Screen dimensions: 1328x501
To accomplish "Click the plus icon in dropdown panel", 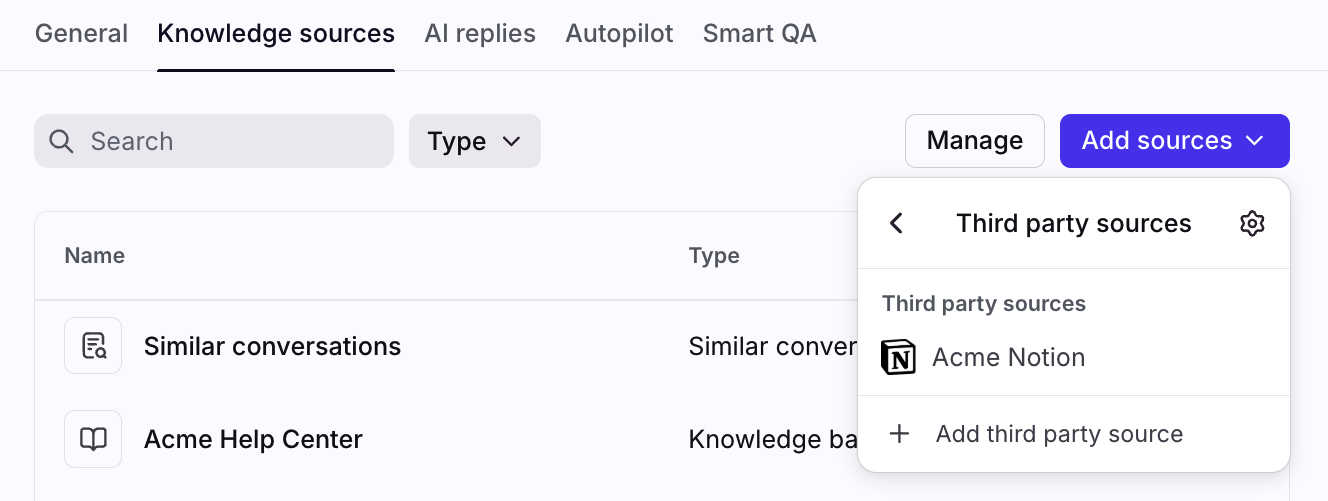I will [900, 434].
